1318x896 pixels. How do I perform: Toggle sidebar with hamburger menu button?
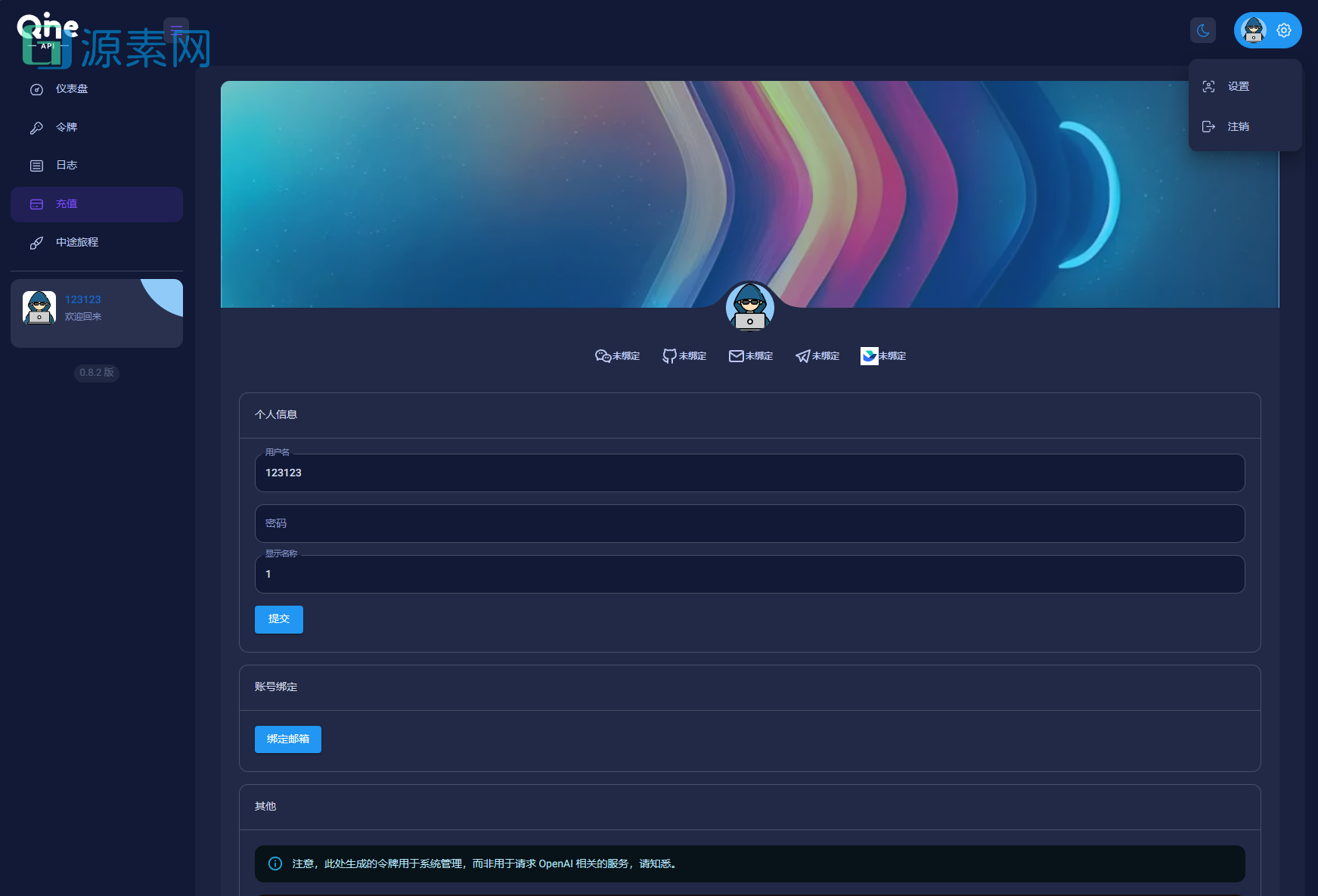pos(176,30)
